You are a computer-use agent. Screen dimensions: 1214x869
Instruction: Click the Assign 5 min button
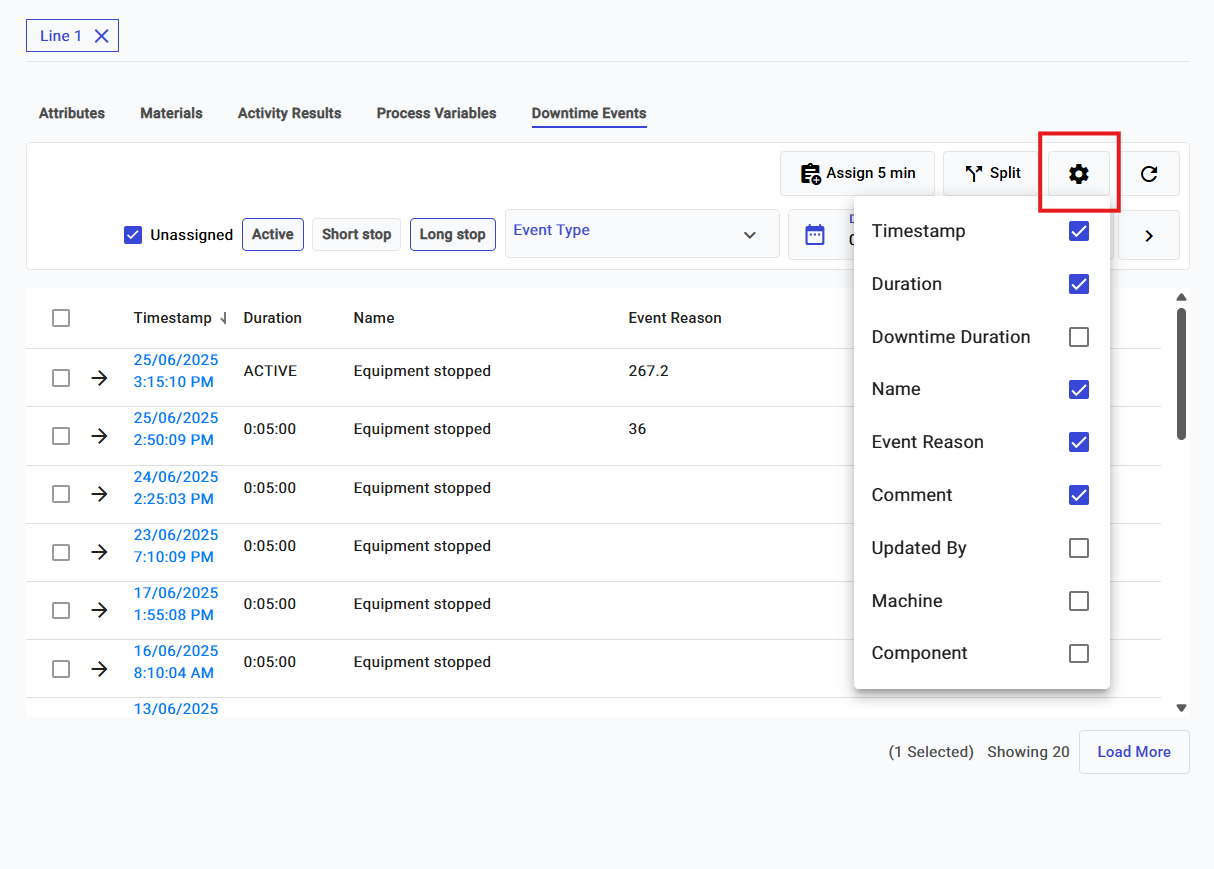click(857, 174)
